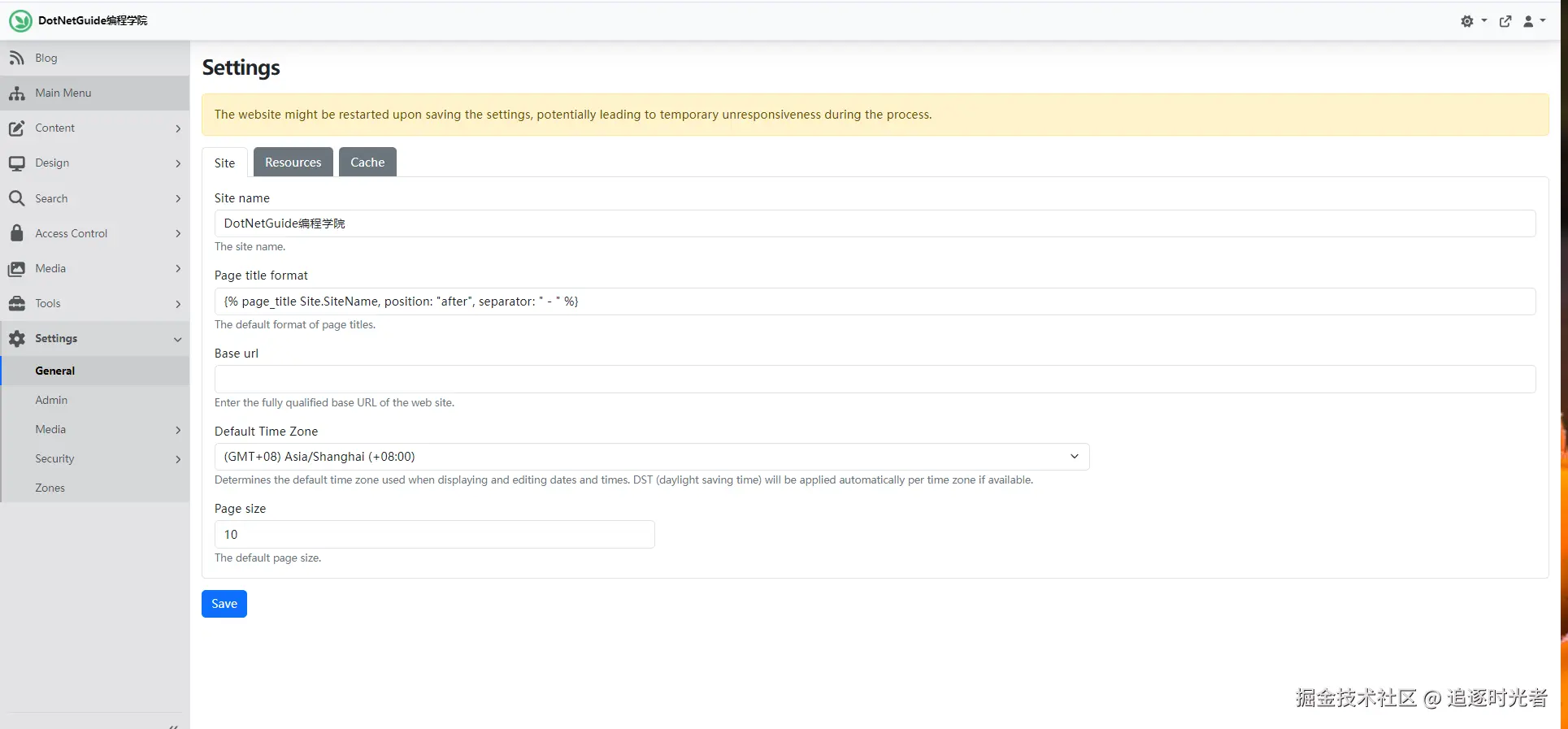Open the external site link icon
1568x729 pixels.
[x=1505, y=22]
